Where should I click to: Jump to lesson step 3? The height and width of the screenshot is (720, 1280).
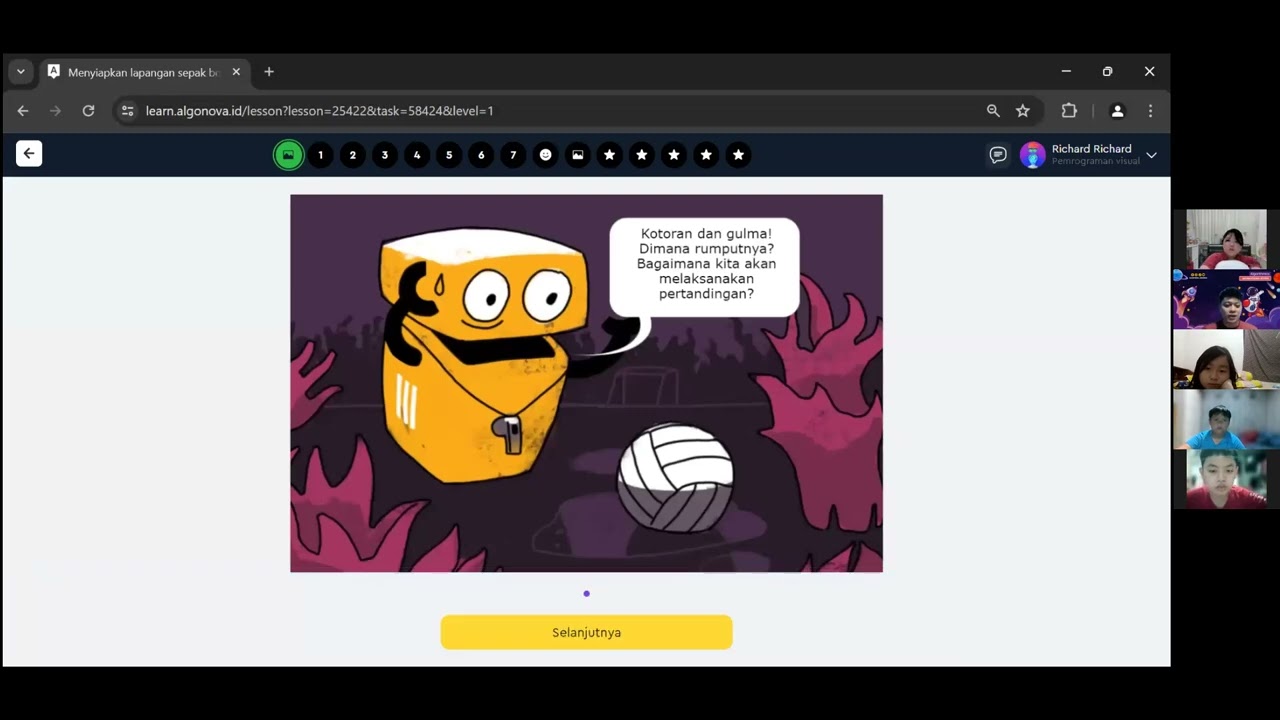click(385, 155)
